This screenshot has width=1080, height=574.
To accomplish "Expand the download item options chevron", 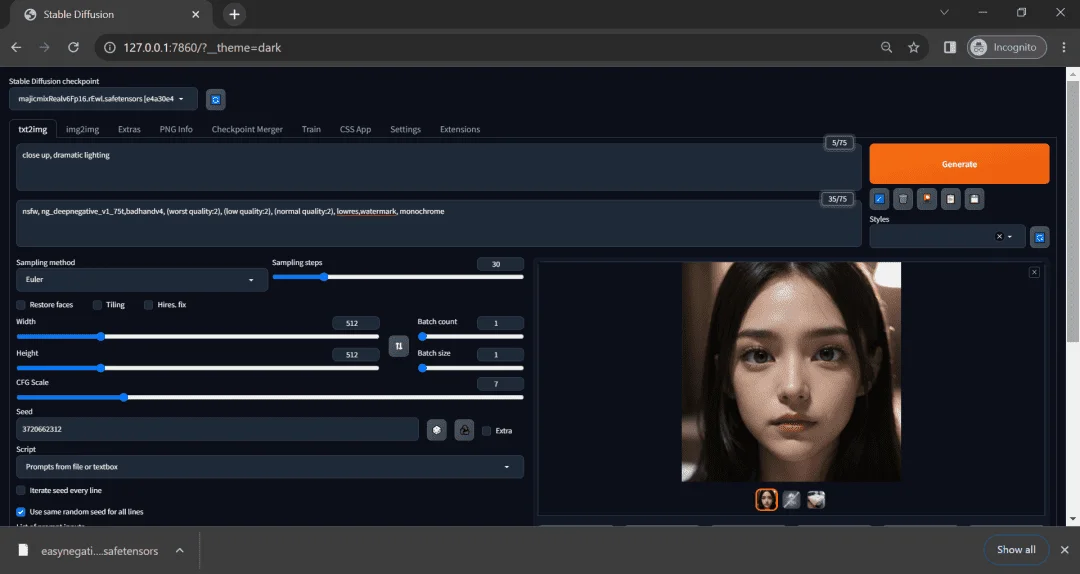I will click(x=180, y=551).
